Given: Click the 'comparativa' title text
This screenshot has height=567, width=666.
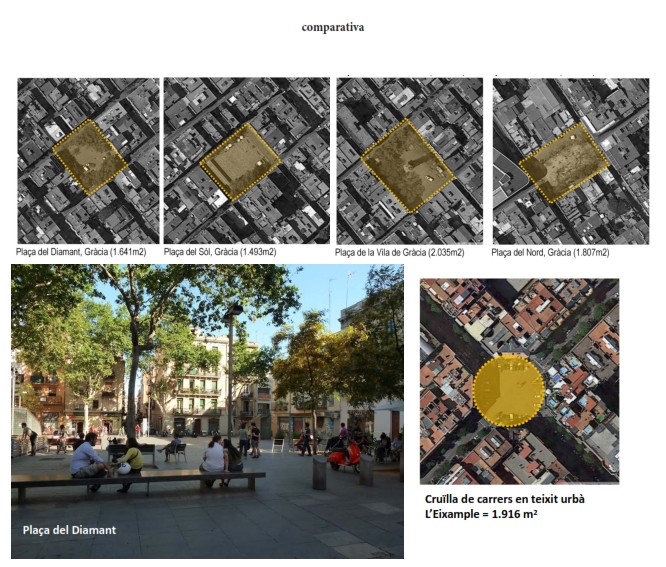Looking at the screenshot, I should coord(333,27).
